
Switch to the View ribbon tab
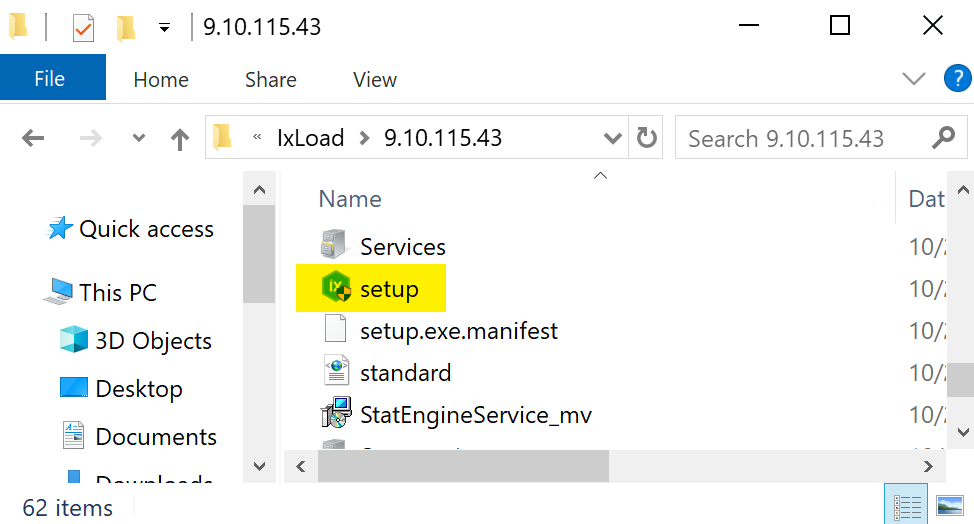click(375, 79)
